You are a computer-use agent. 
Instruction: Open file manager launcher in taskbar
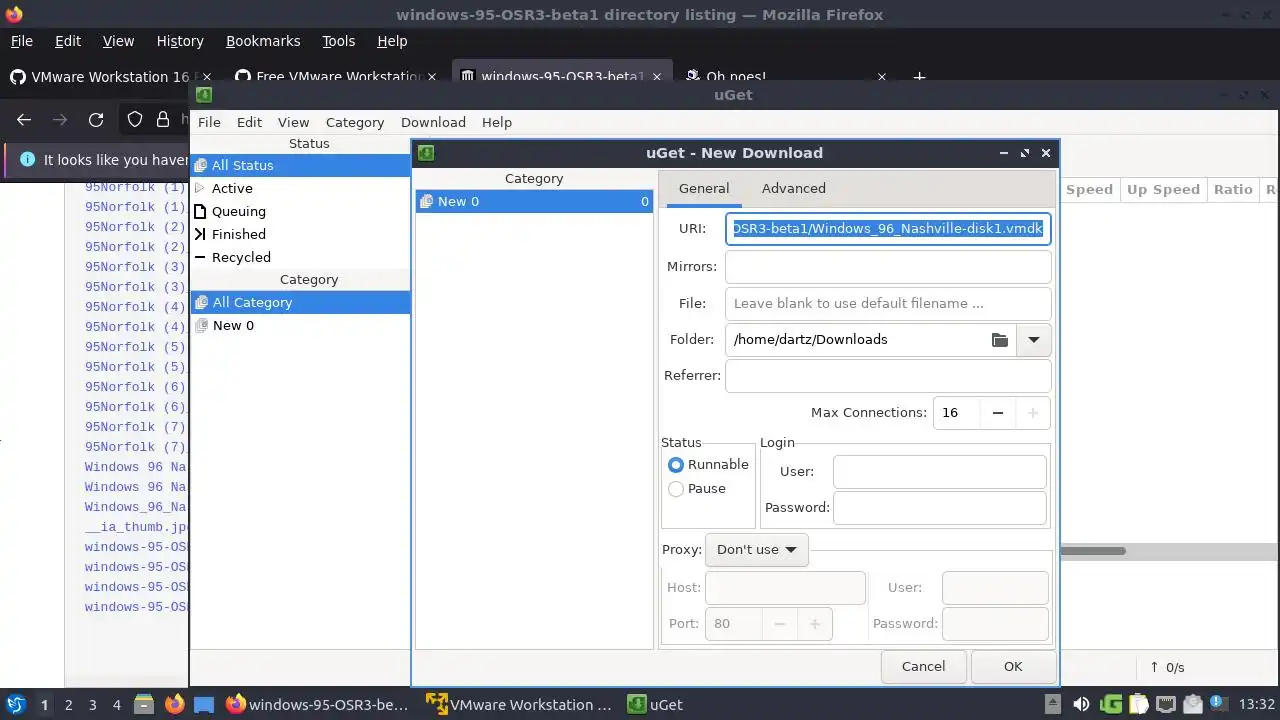click(143, 704)
